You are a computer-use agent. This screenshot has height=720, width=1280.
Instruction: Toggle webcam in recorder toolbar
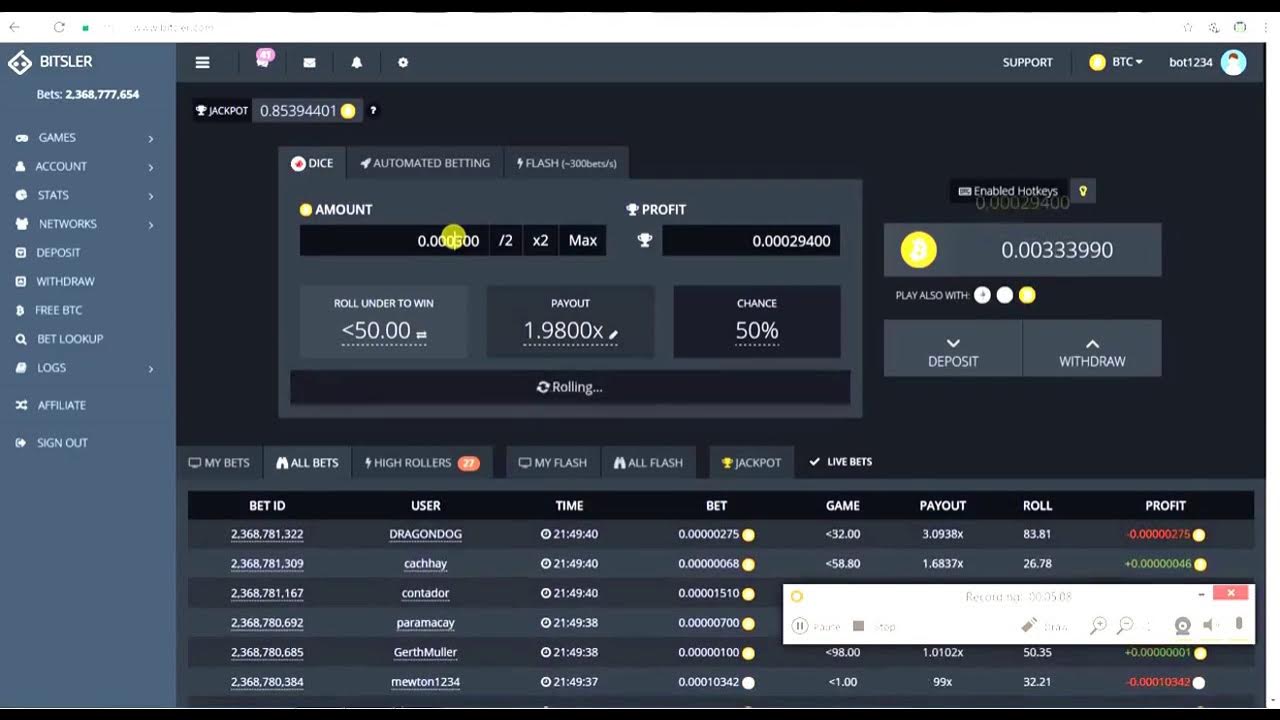[x=1182, y=626]
